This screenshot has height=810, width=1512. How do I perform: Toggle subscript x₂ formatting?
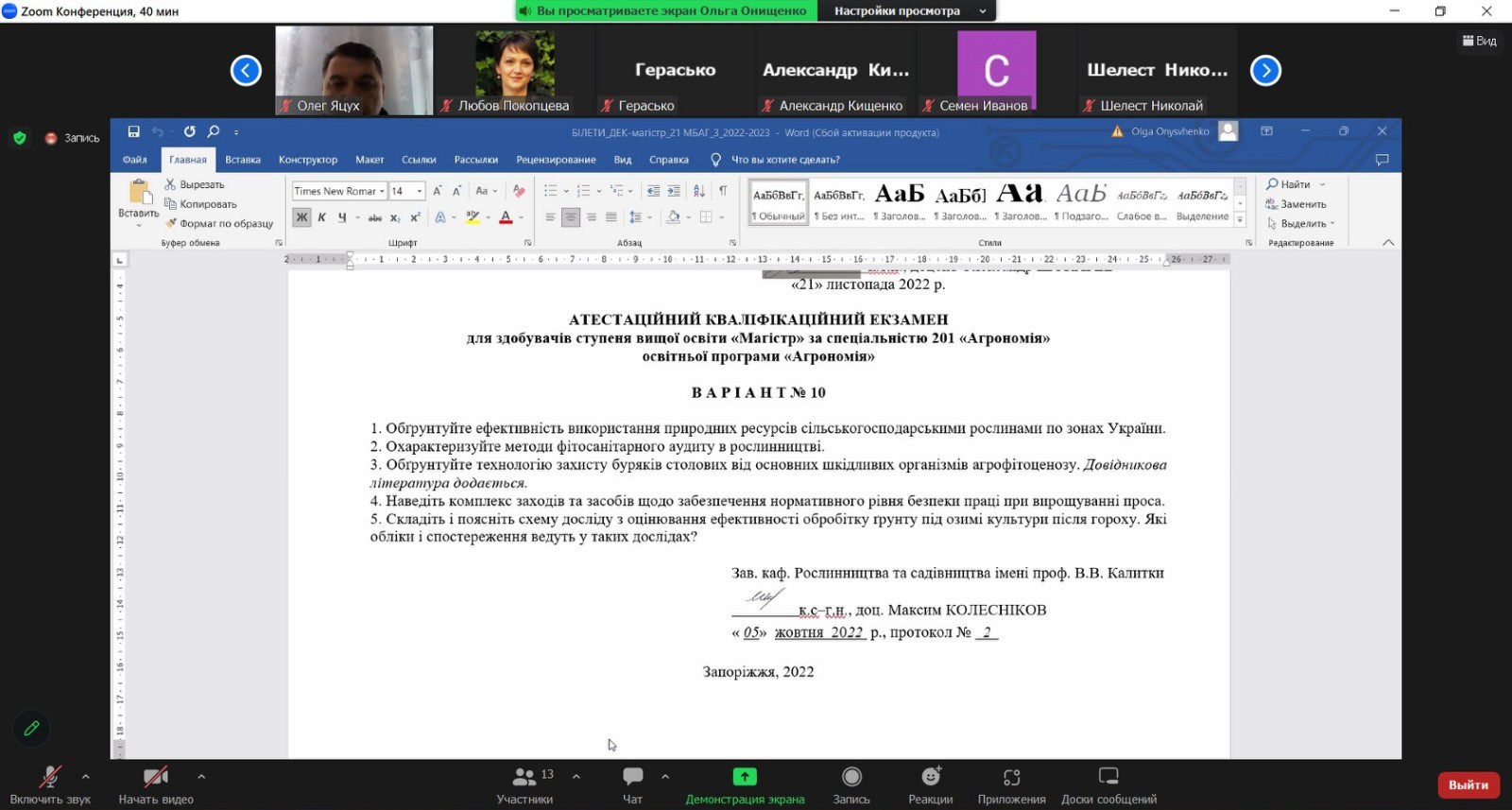[395, 217]
